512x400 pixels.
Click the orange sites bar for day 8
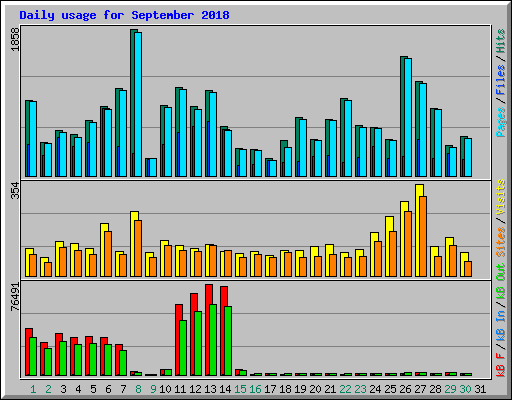tap(138, 248)
